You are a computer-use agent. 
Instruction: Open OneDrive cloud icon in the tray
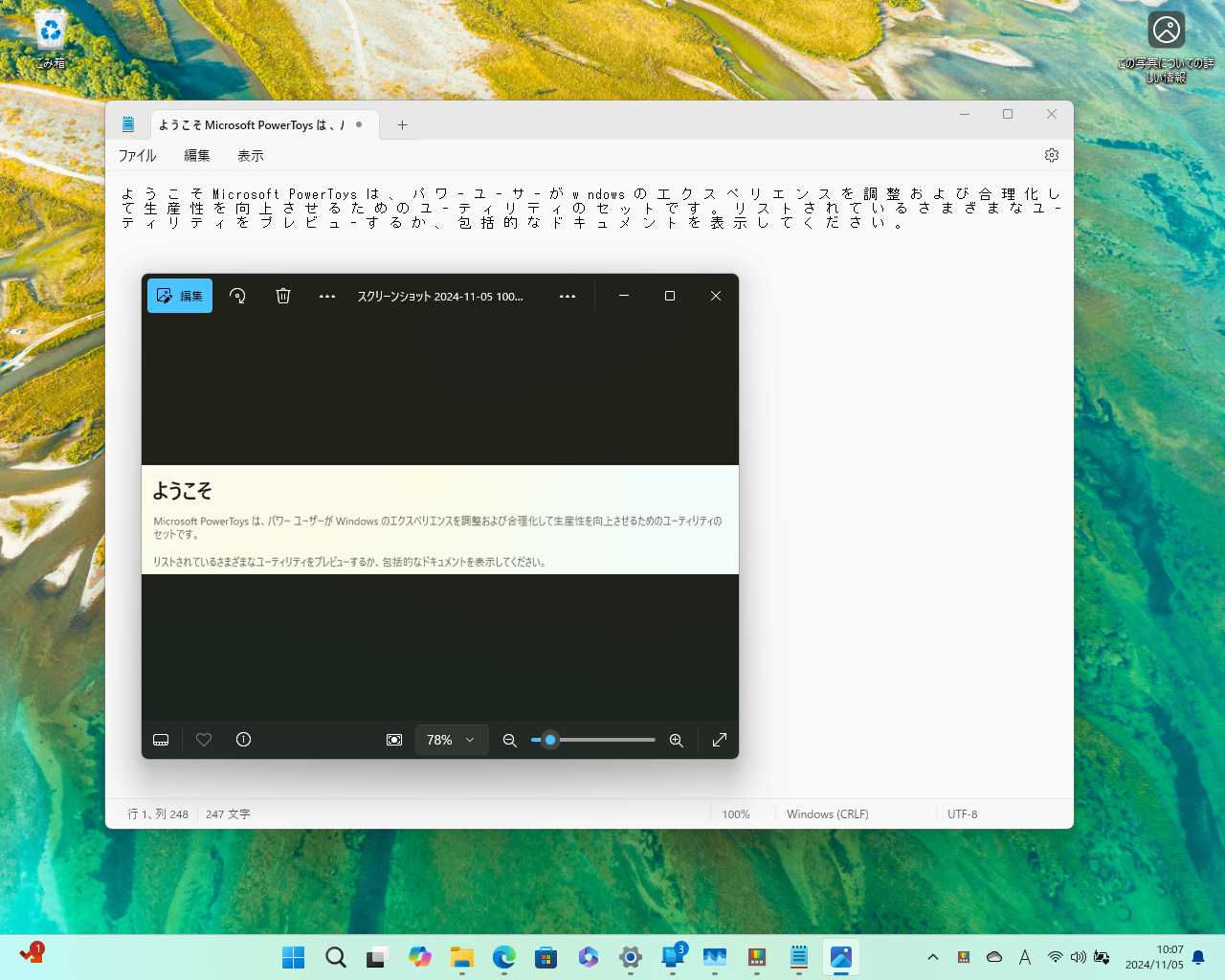(994, 957)
